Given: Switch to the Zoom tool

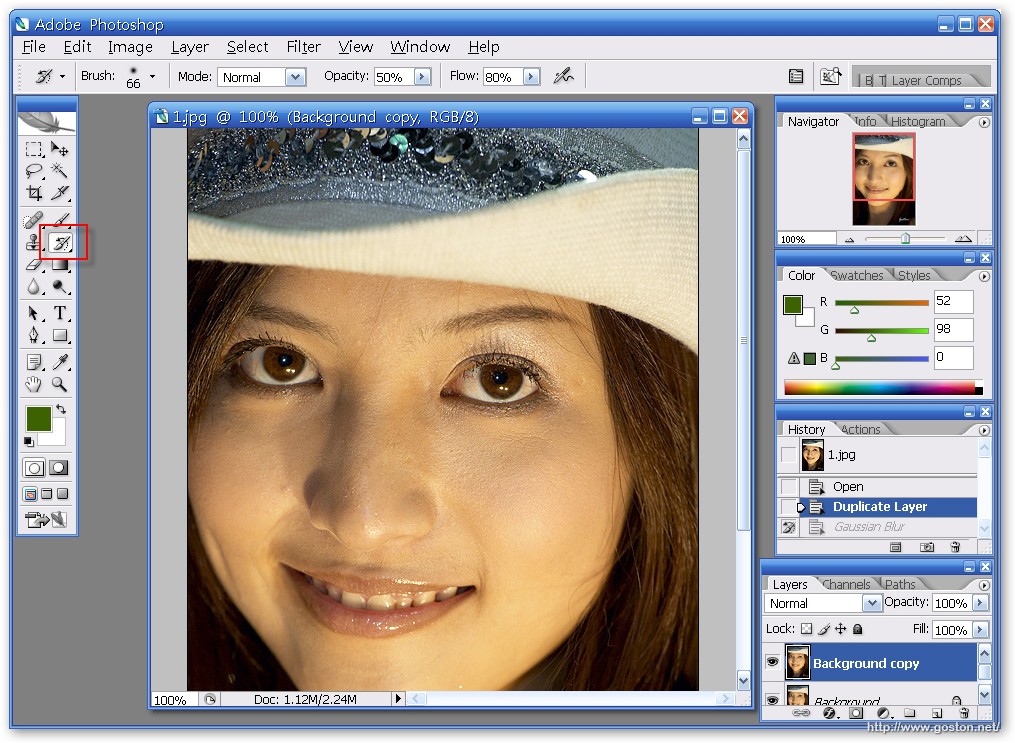Looking at the screenshot, I should coord(60,384).
